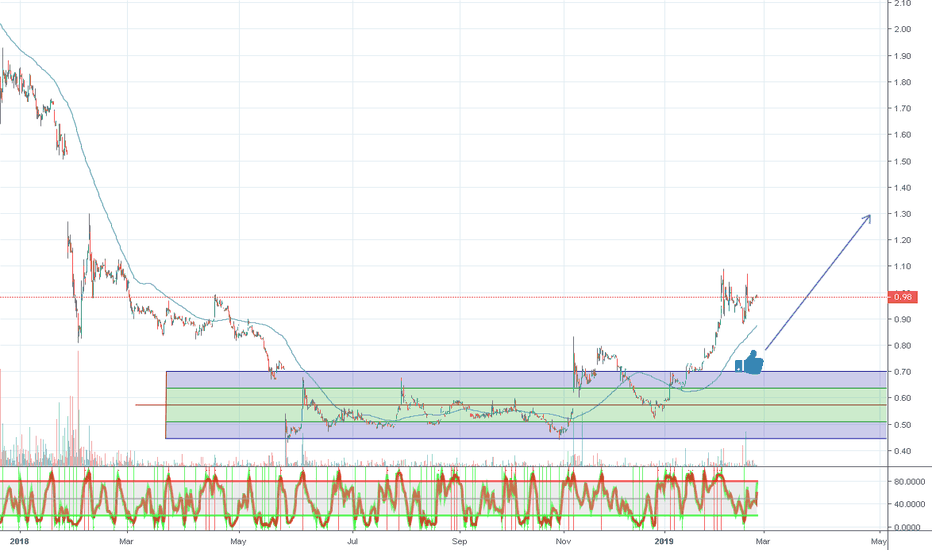
Task: Click the 0.40 price axis label
Action: tap(902, 451)
